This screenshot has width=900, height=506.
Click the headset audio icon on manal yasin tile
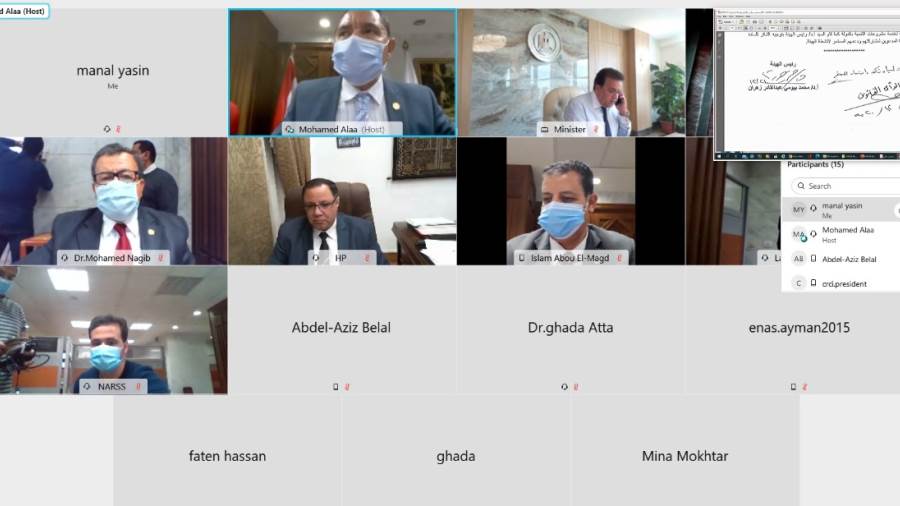tap(107, 129)
